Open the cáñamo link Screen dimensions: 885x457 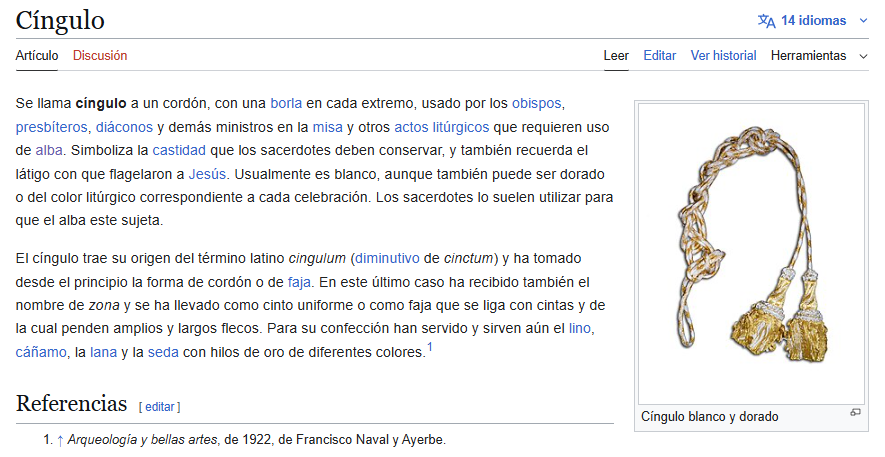tap(41, 352)
